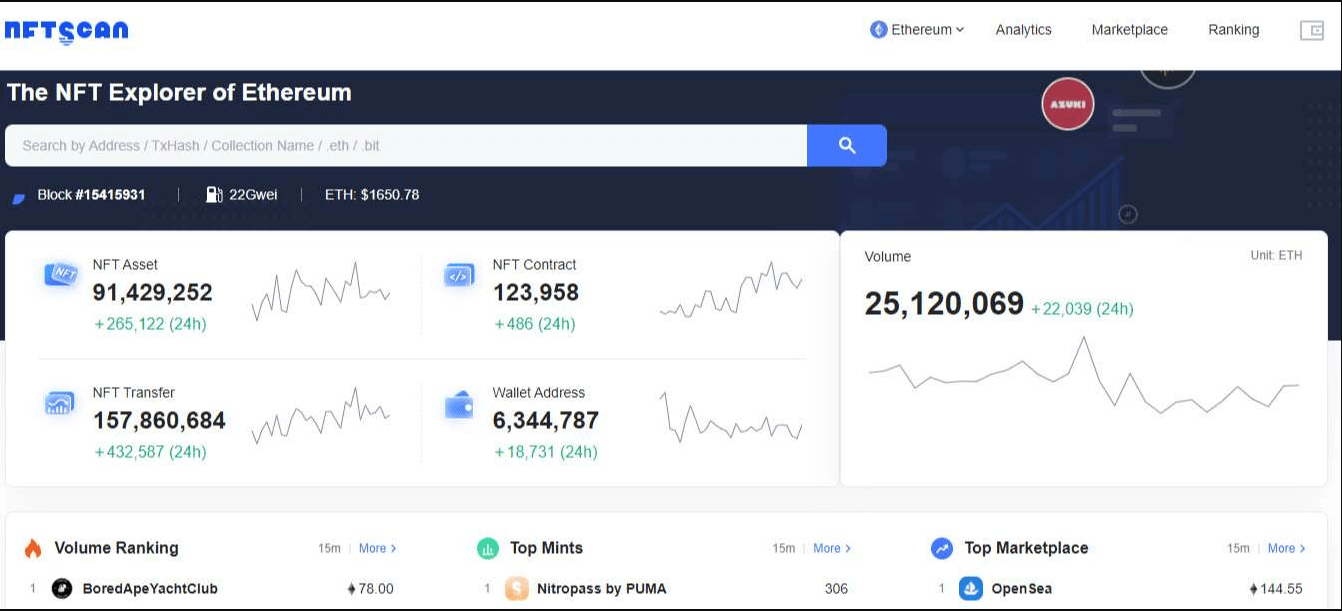This screenshot has width=1342, height=611.
Task: Click the AZUKI badge circle
Action: point(1068,104)
